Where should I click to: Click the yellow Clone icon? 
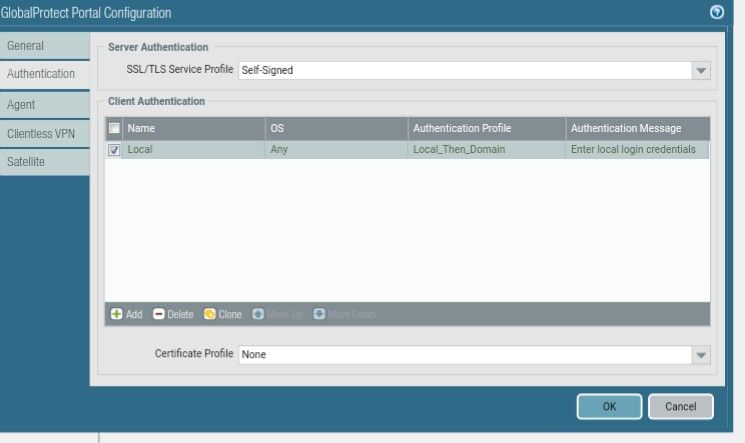[x=210, y=314]
